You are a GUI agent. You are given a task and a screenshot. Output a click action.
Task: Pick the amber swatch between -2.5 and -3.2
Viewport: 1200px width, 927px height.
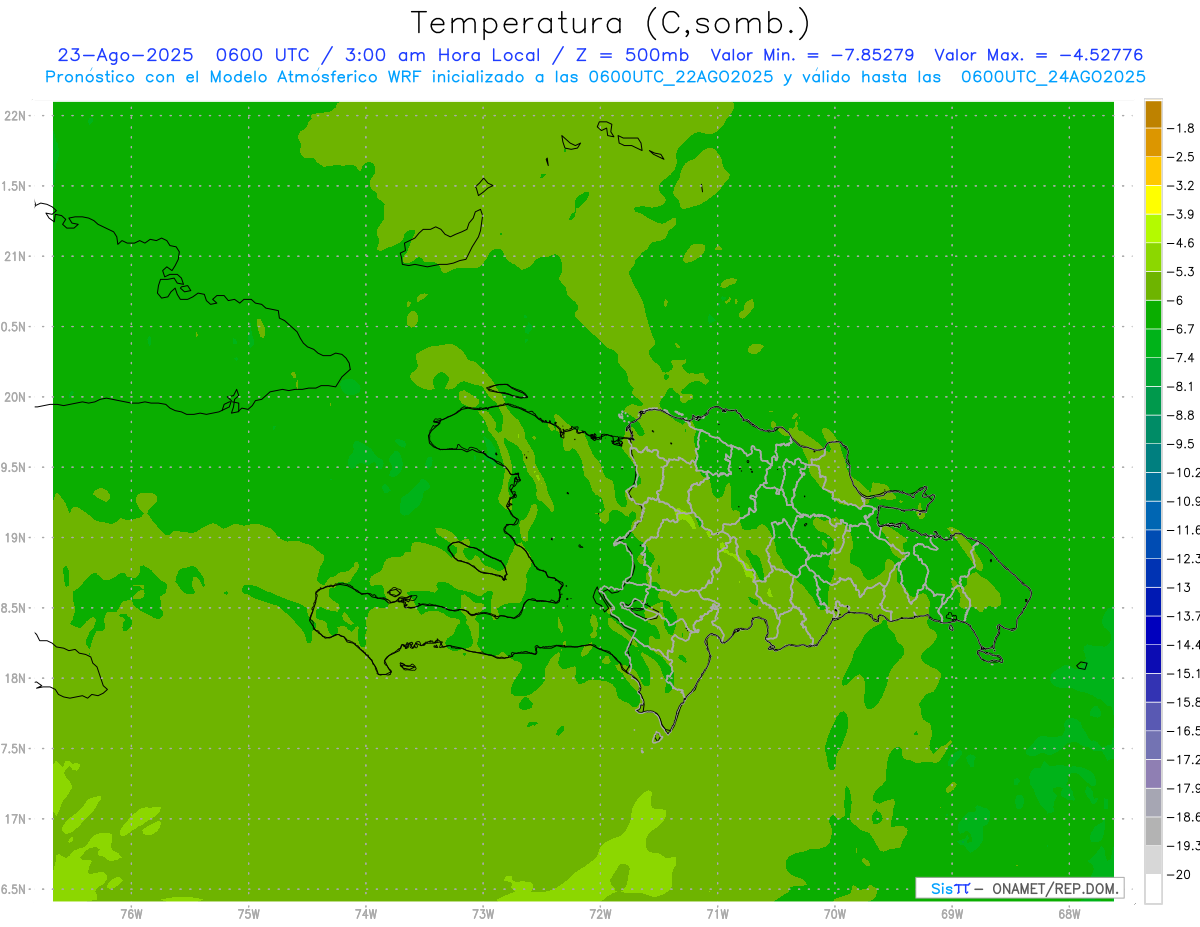[x=1153, y=171]
